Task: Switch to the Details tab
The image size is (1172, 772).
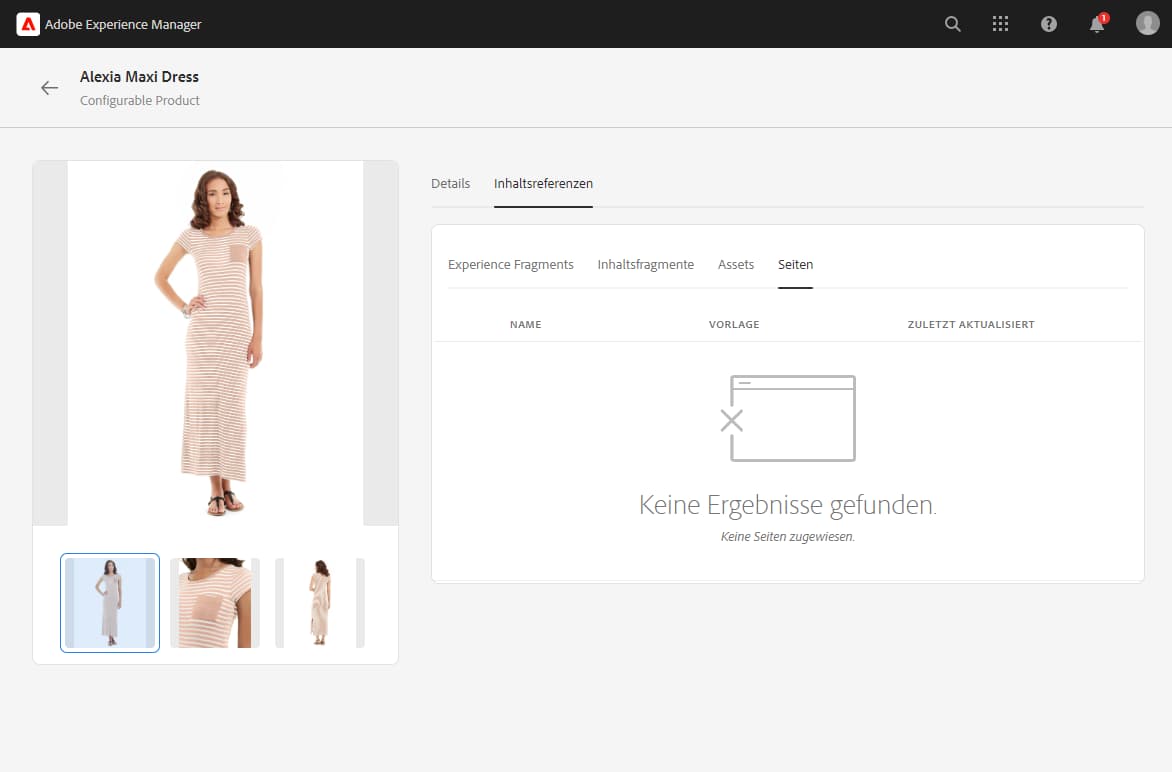Action: [x=451, y=183]
